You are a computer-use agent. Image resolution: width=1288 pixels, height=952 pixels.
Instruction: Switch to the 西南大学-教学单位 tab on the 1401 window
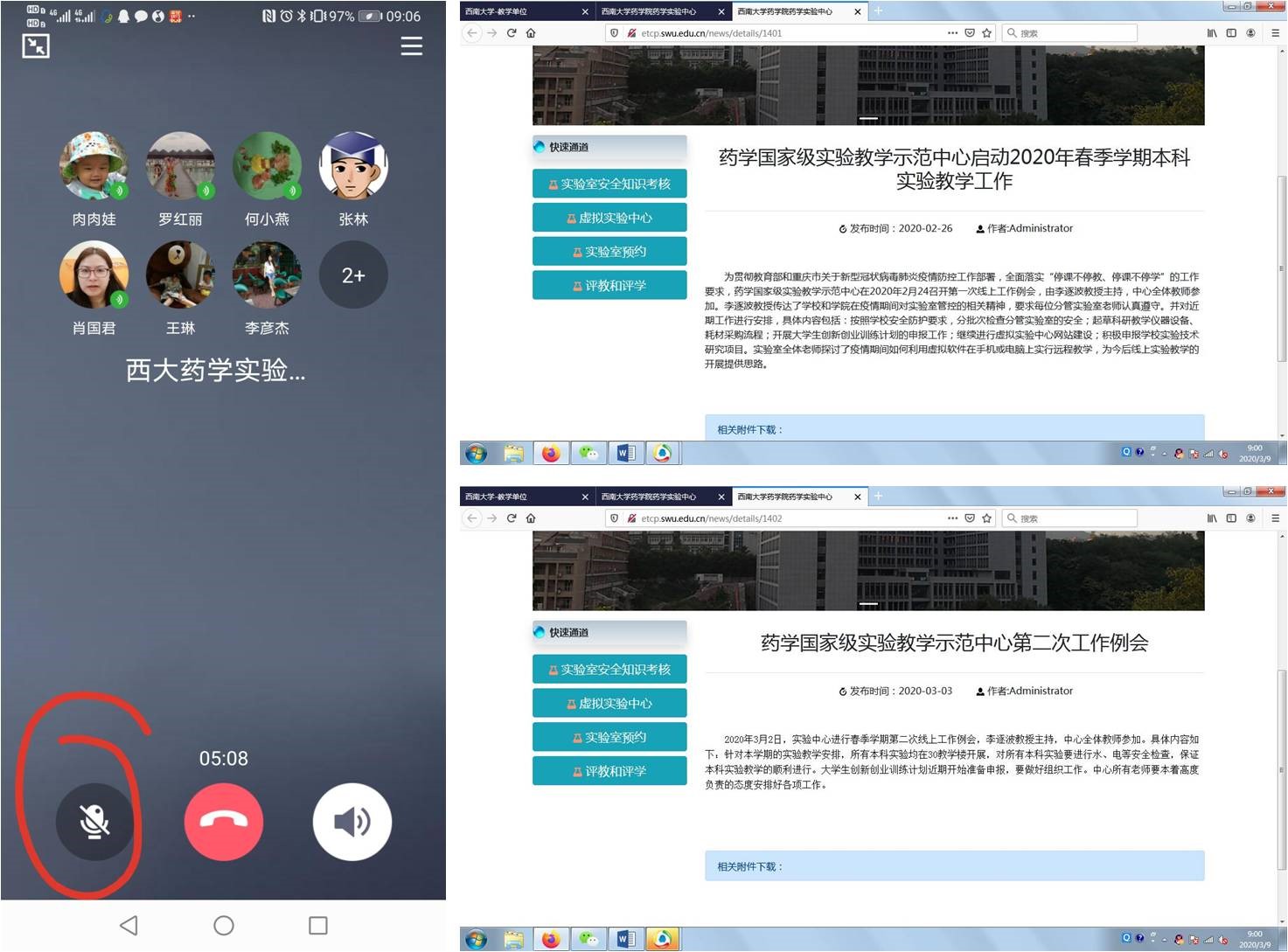520,11
